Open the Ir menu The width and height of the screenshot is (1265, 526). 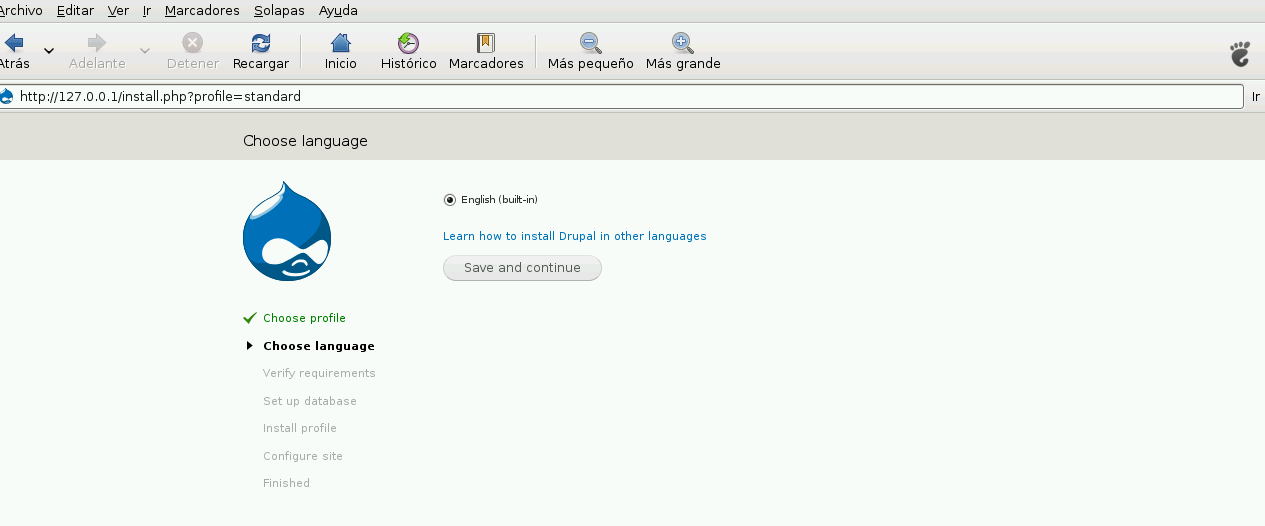point(147,11)
